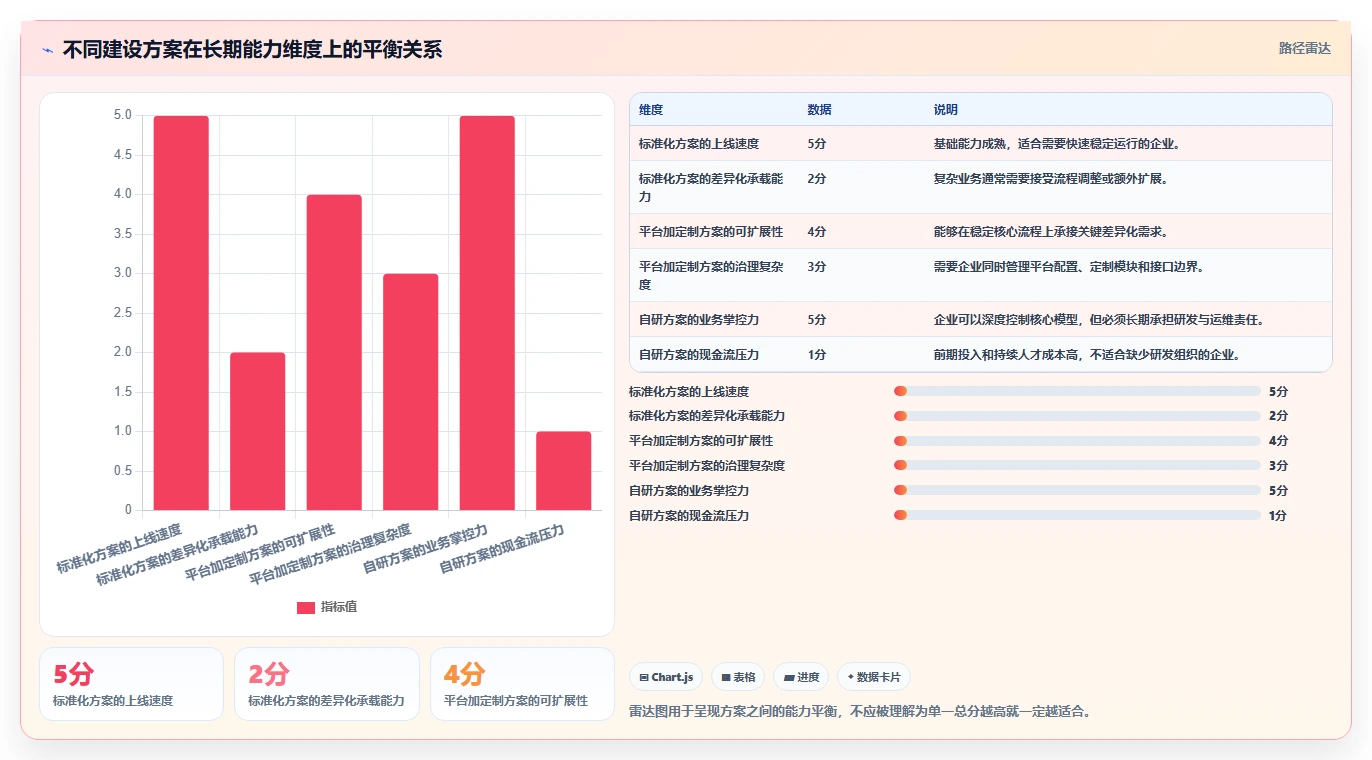Click the progress bar for 标准化方案的上线速度
1372x760 pixels.
click(1077, 391)
